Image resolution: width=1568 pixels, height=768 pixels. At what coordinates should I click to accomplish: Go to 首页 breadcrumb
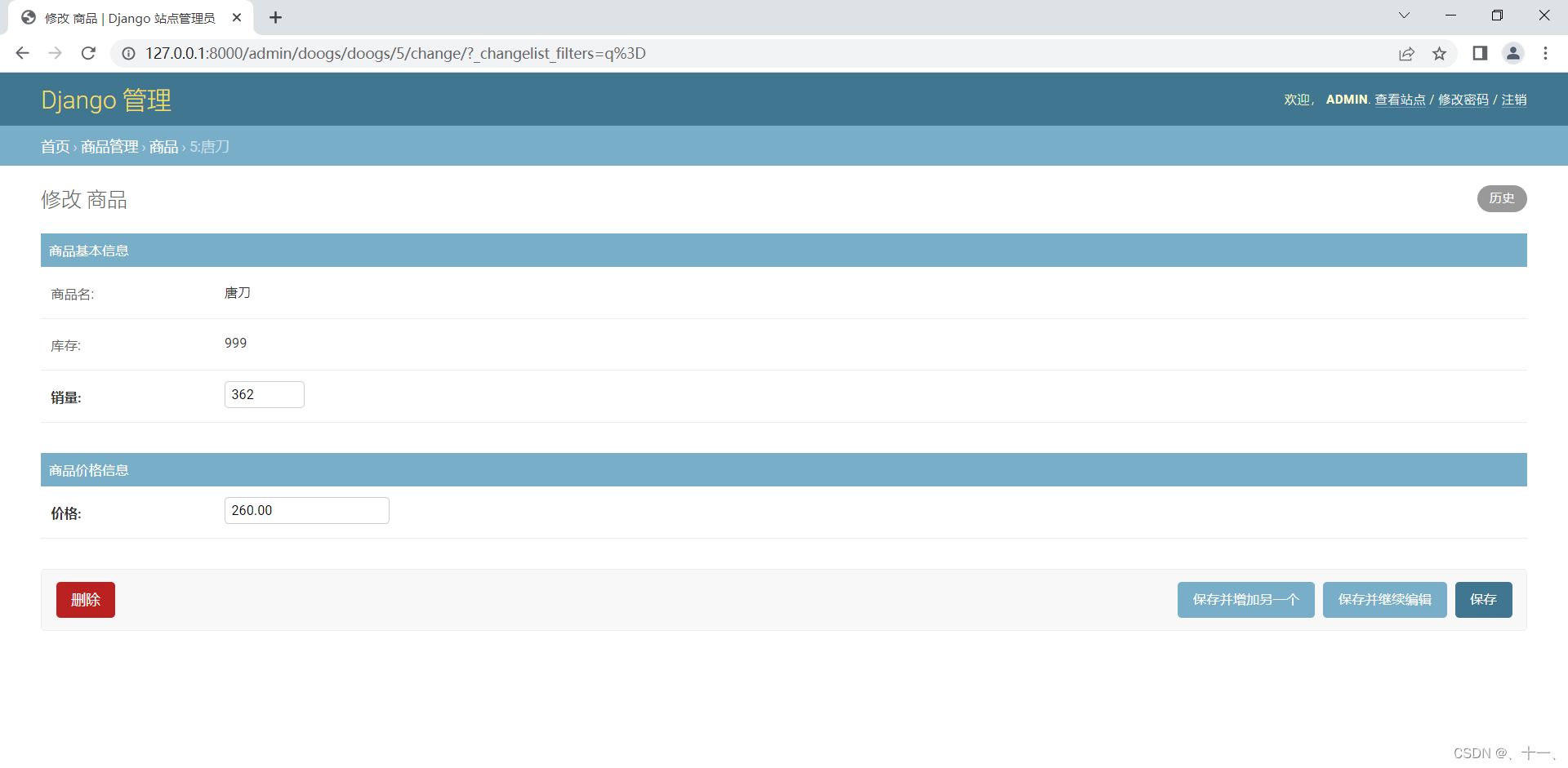[56, 147]
